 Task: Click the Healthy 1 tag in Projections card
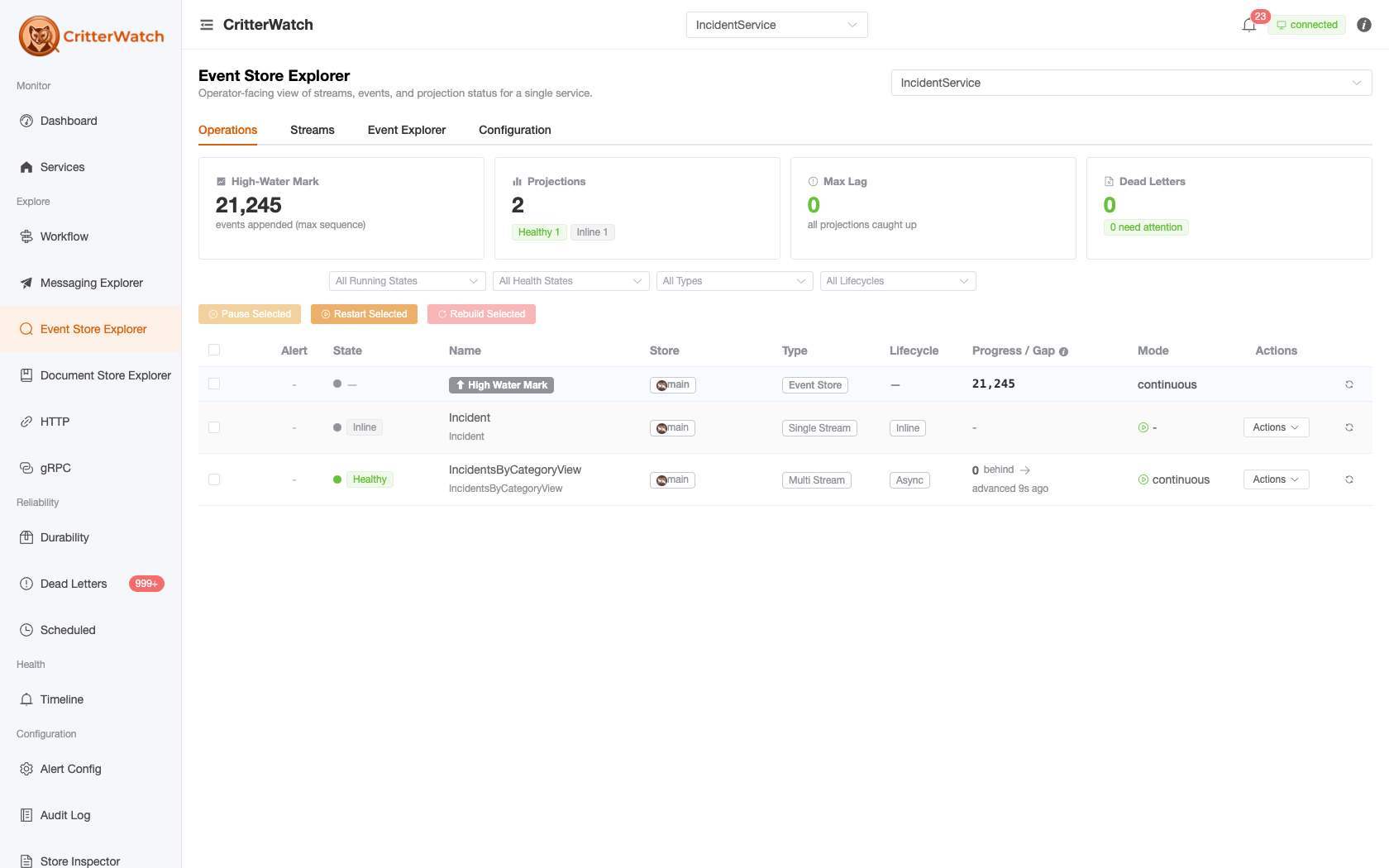(x=539, y=232)
